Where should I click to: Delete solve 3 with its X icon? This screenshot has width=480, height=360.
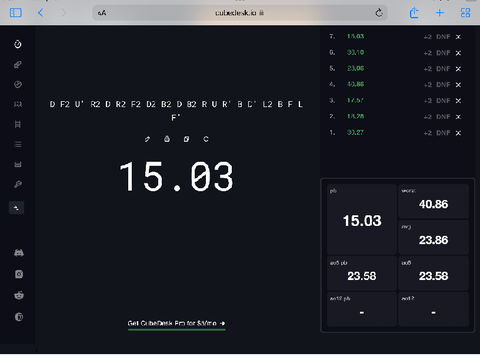[458, 101]
